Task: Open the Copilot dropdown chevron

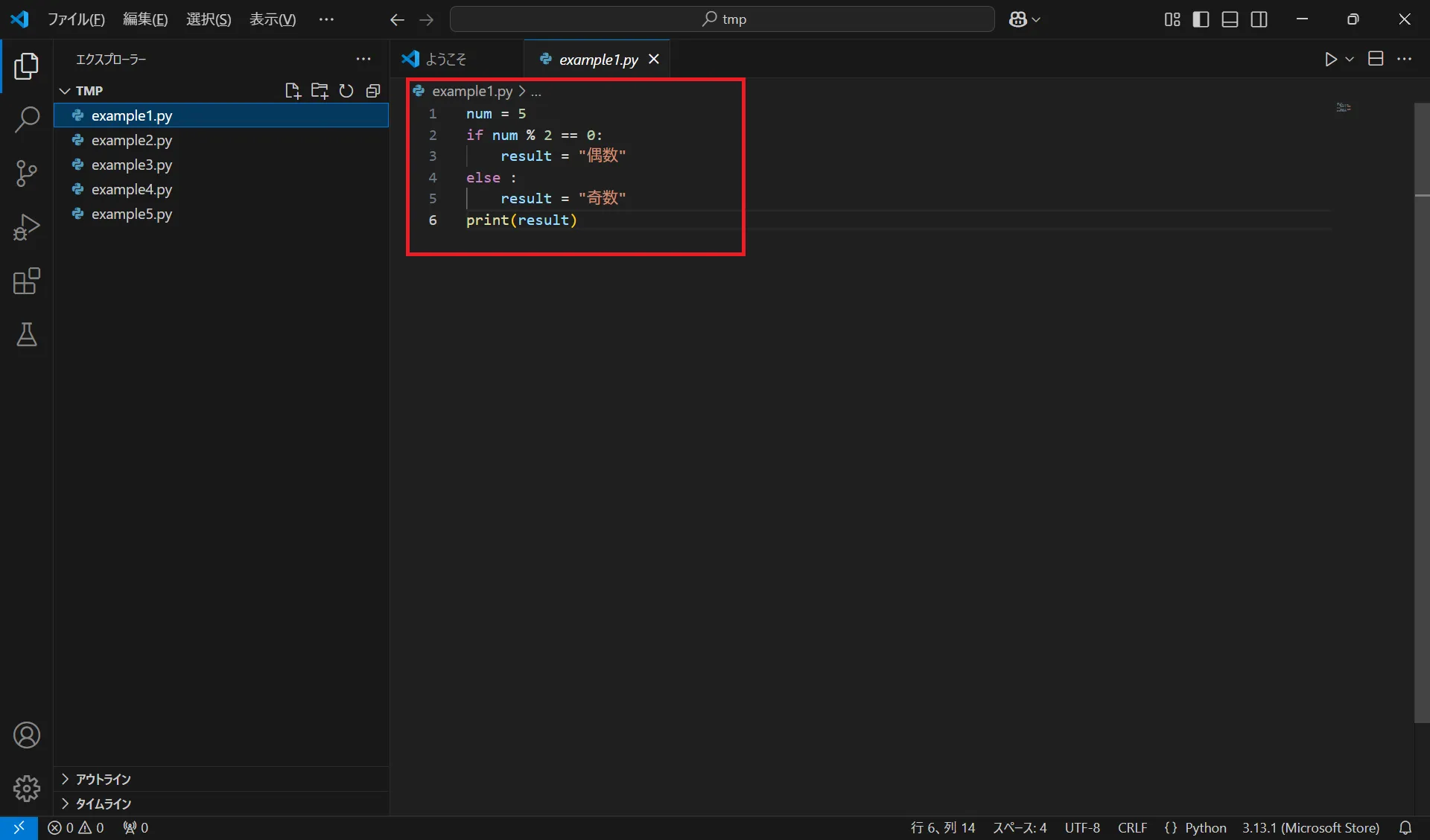Action: pos(1036,19)
